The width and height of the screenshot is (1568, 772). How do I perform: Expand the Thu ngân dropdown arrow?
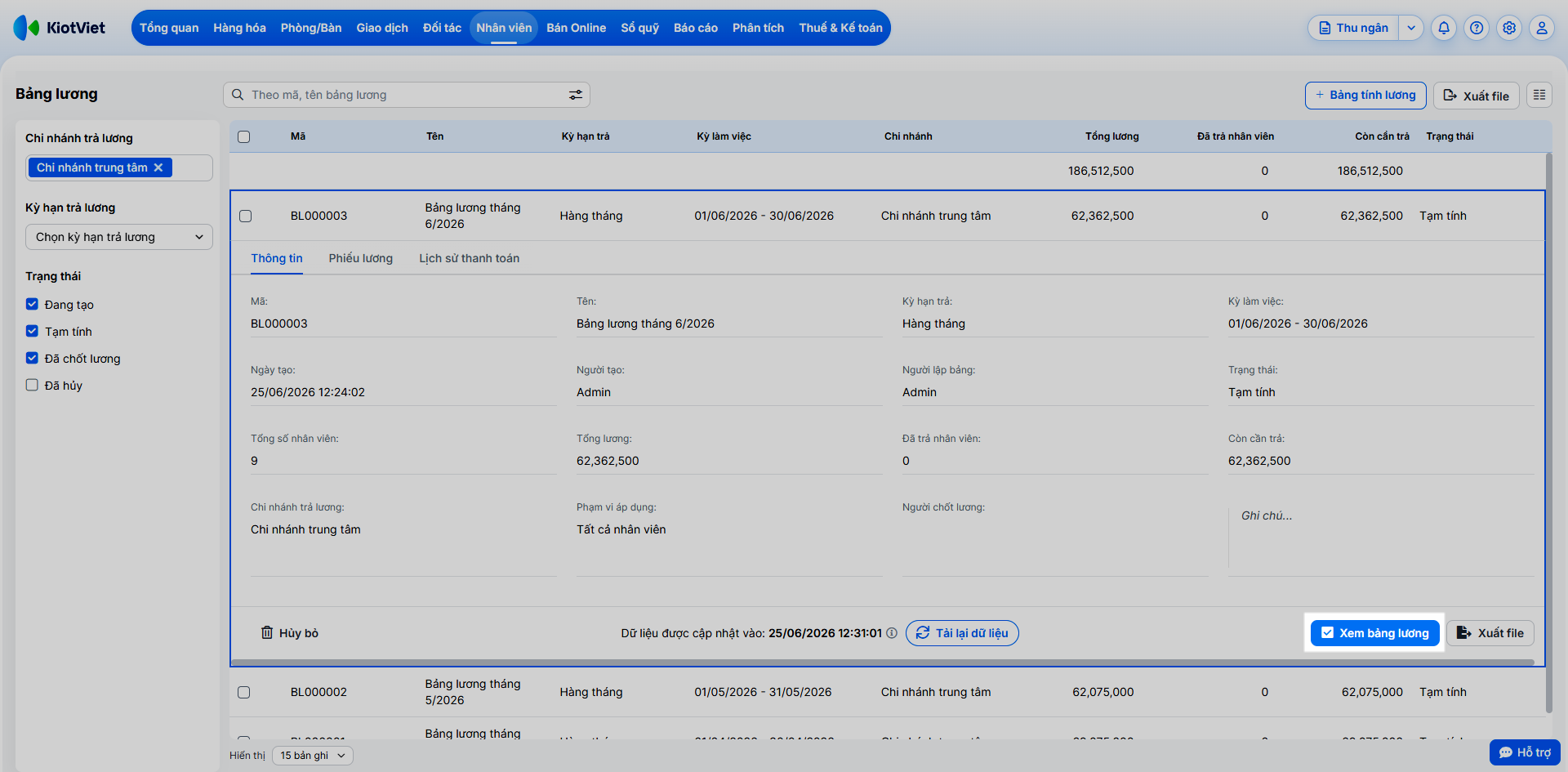(1411, 28)
